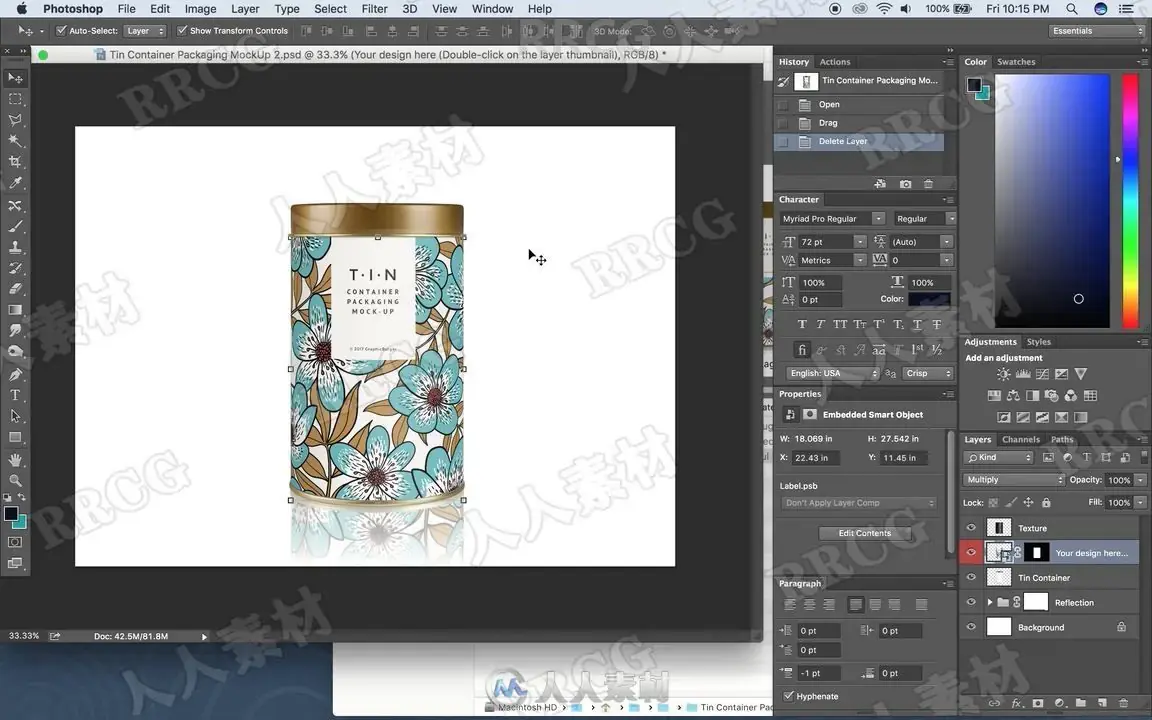Switch to the Actions tab

tap(835, 62)
